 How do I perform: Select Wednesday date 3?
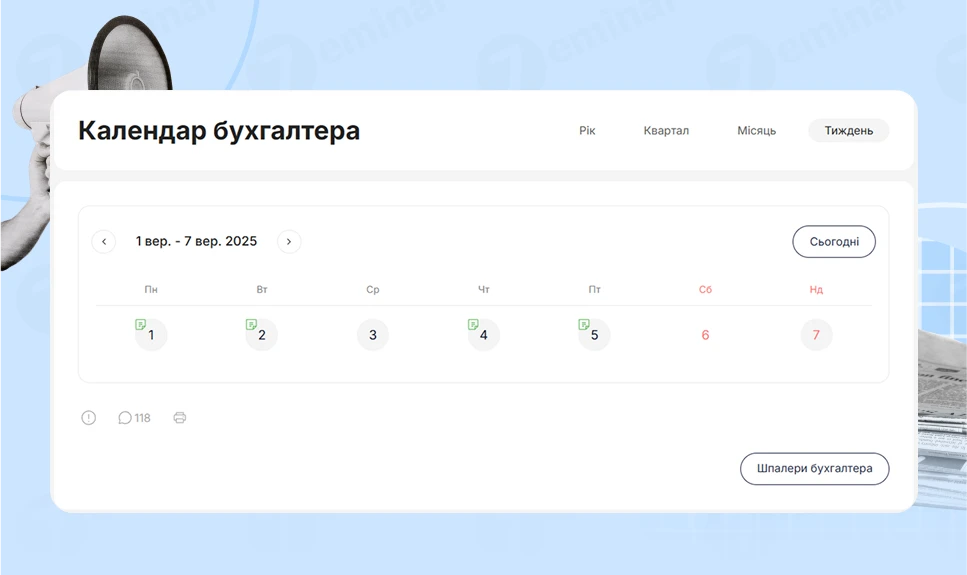click(372, 335)
